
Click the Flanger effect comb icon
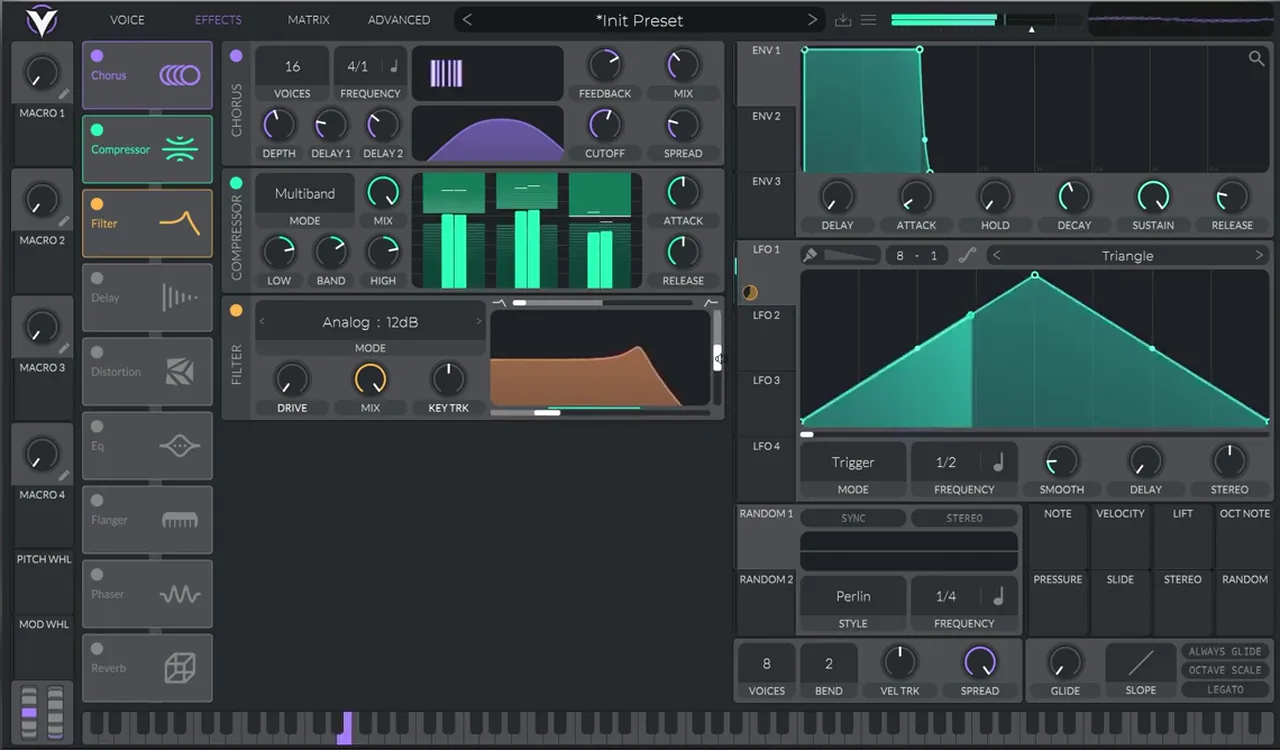[x=180, y=520]
